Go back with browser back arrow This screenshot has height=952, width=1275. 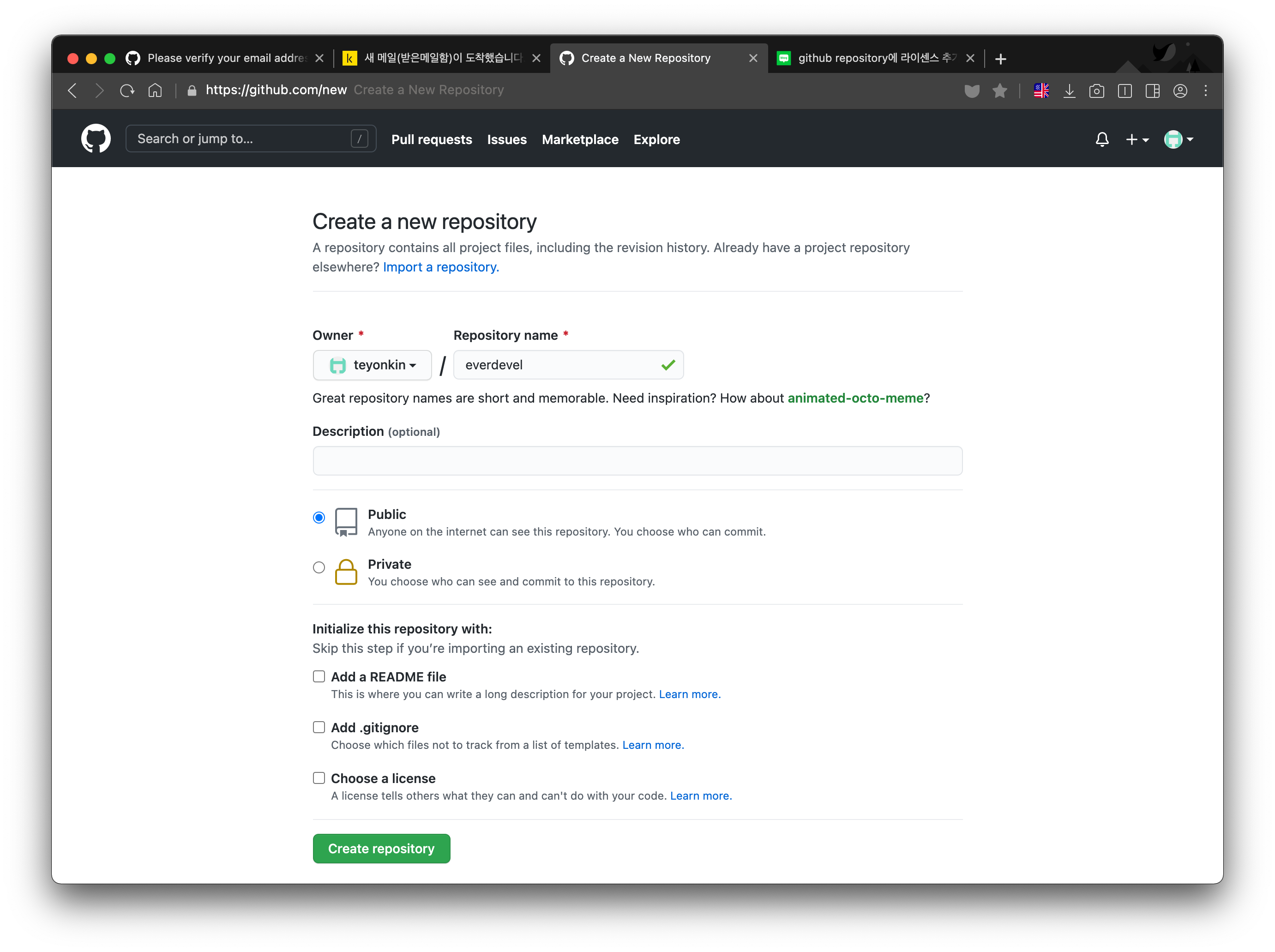point(72,90)
